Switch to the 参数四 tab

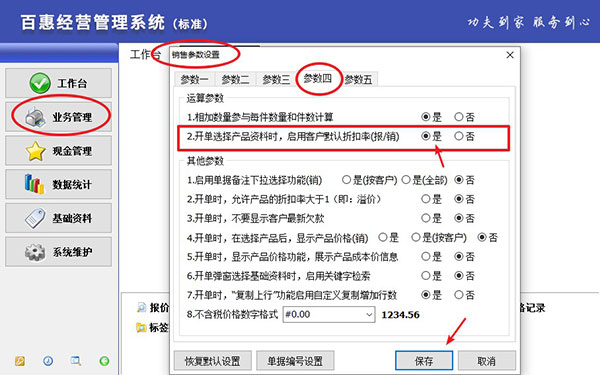[318, 78]
